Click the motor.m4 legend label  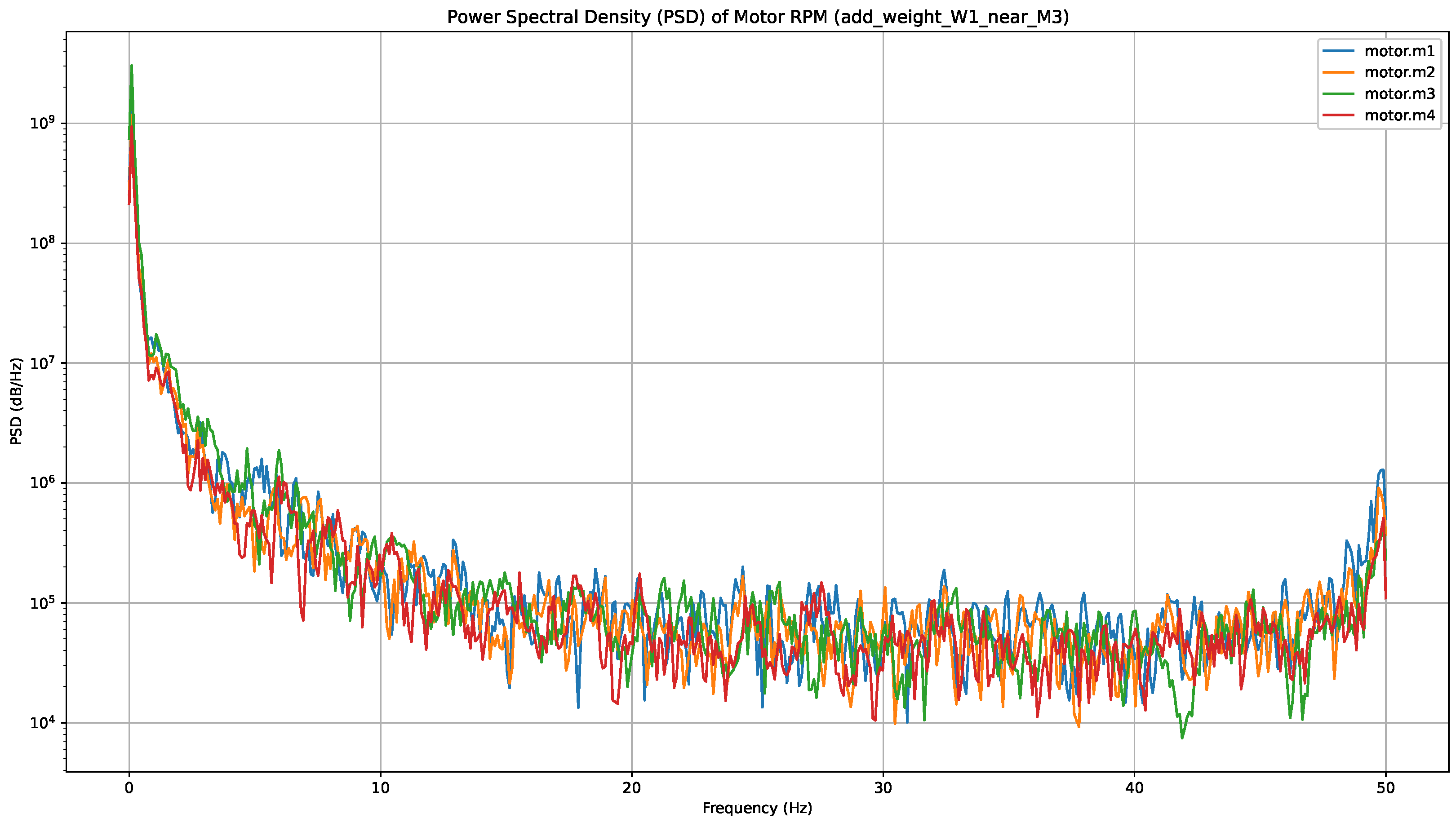point(1399,115)
